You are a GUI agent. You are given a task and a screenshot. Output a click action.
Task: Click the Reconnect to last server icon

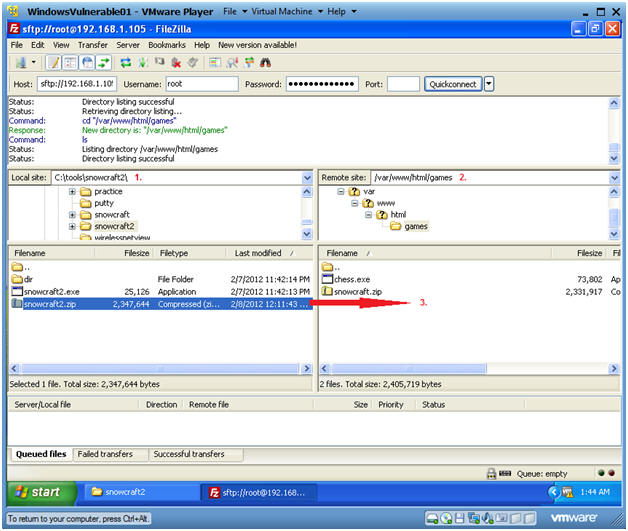pos(193,62)
